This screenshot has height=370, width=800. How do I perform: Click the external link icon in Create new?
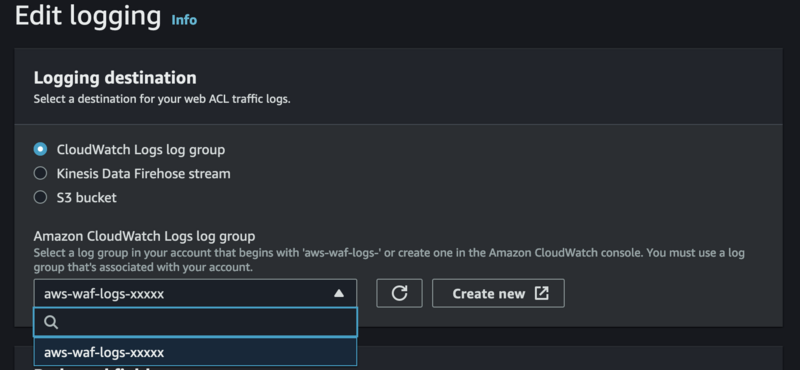(541, 293)
